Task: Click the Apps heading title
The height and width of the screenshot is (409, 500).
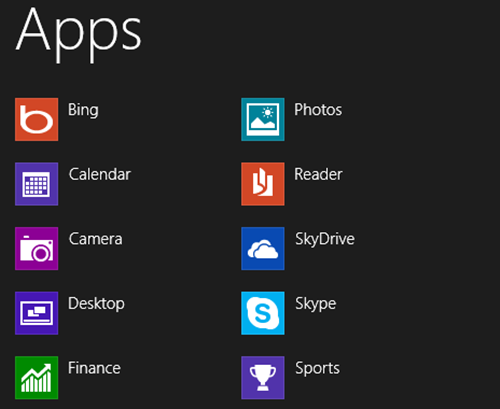Action: click(79, 35)
